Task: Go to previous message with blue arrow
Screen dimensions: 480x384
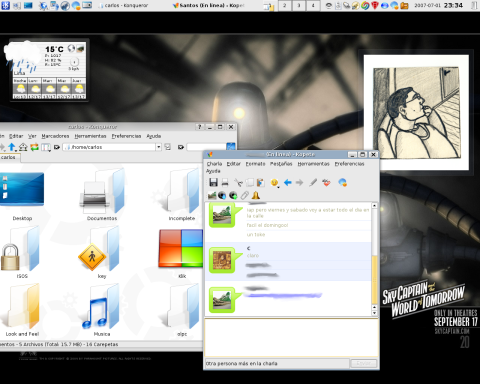Action: (288, 182)
